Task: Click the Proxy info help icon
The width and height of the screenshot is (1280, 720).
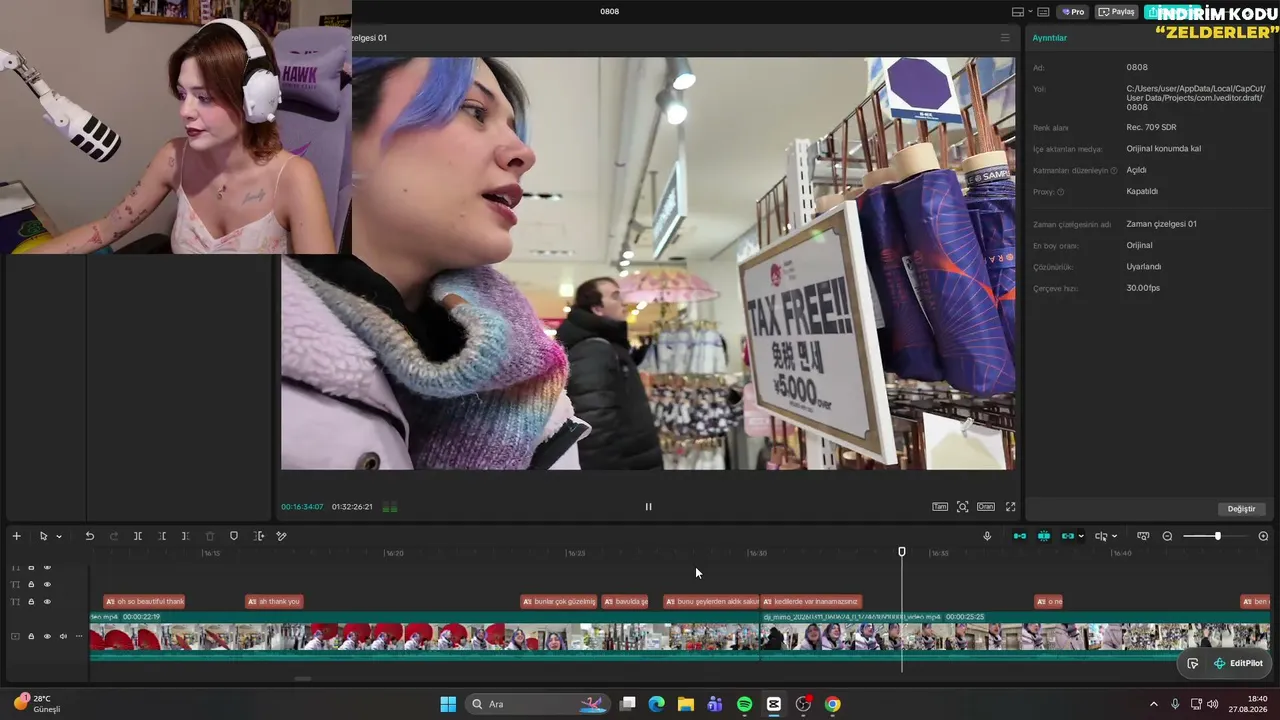Action: tap(1061, 192)
